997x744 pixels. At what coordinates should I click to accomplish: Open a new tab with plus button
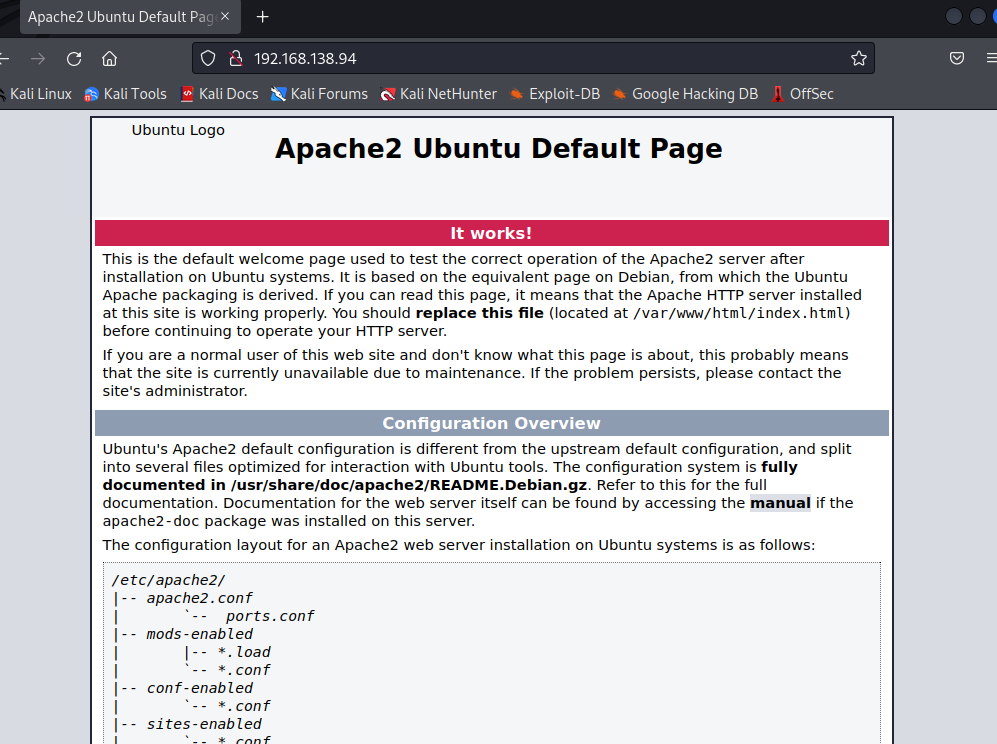(263, 17)
